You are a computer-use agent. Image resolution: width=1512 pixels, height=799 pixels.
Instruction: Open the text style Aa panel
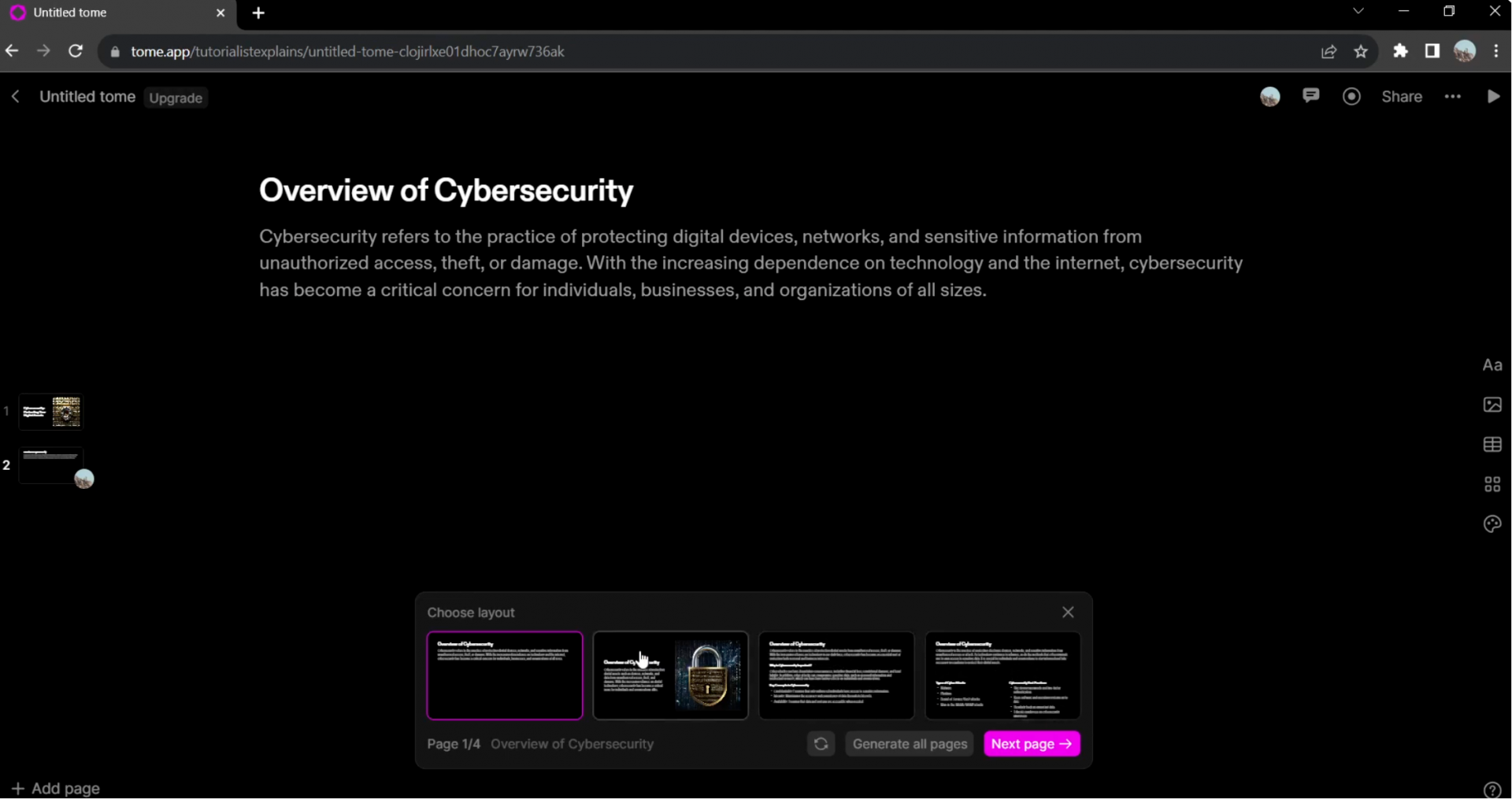click(x=1492, y=365)
